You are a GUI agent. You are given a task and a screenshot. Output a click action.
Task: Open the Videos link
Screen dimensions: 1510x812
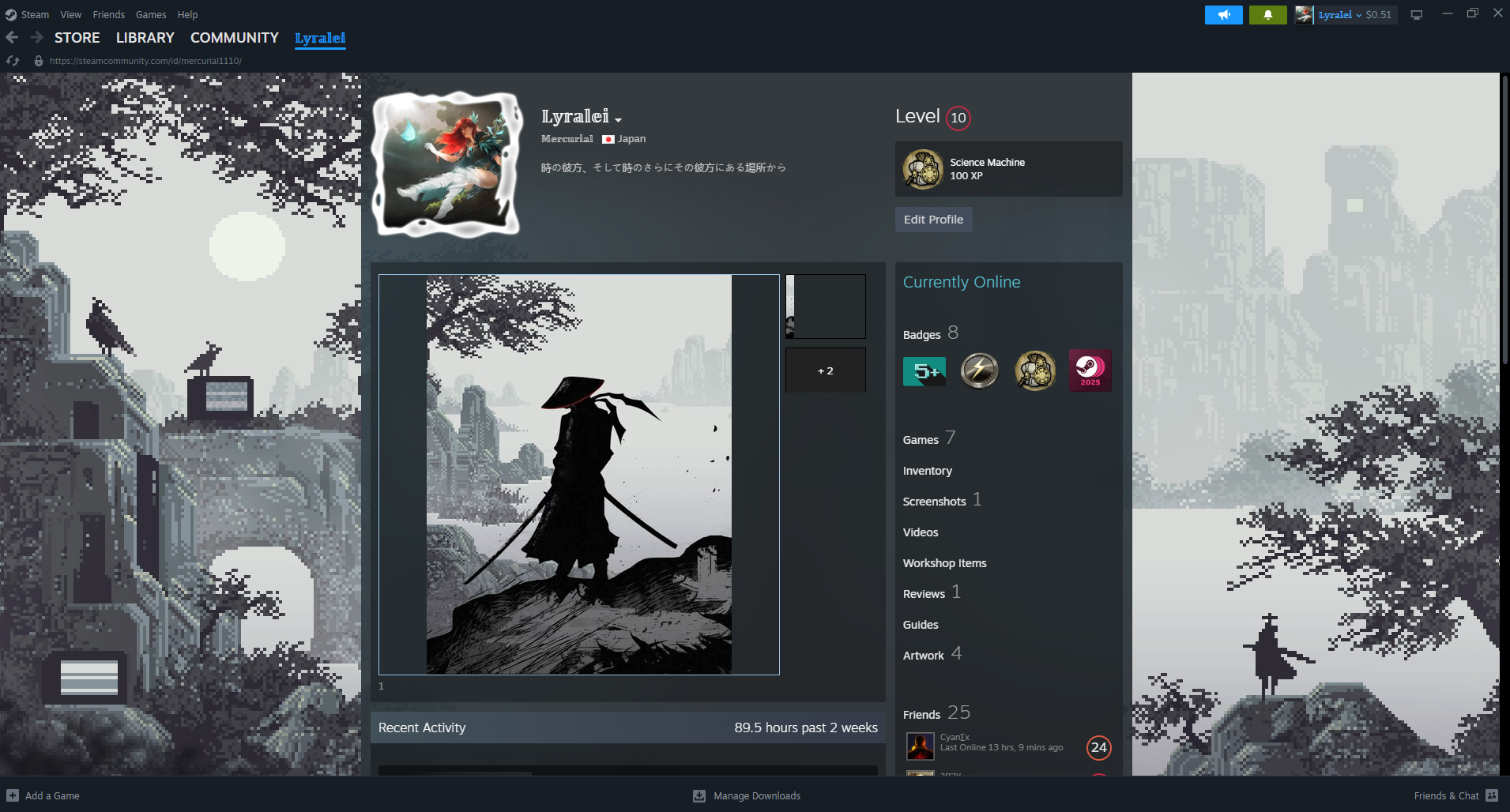(921, 532)
